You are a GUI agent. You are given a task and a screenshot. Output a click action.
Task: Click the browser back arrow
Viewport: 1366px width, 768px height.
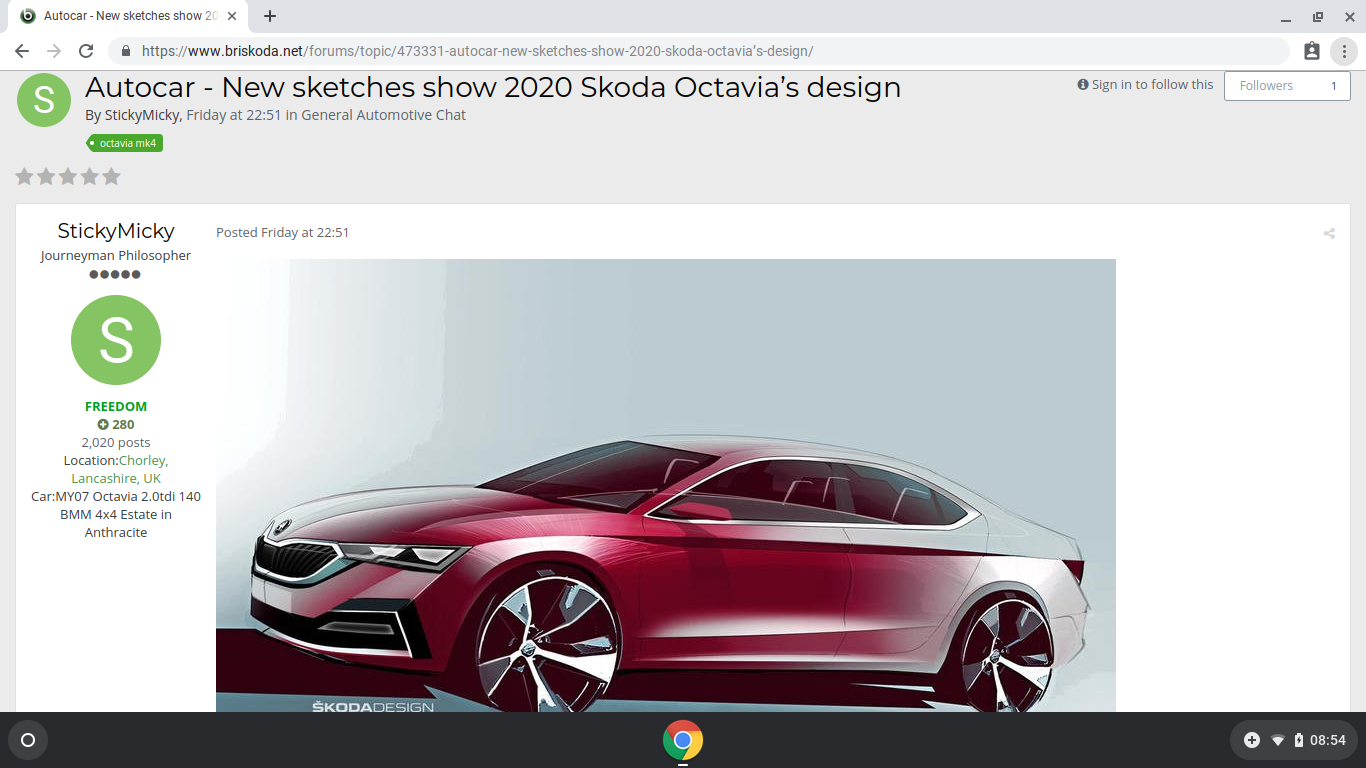point(22,51)
